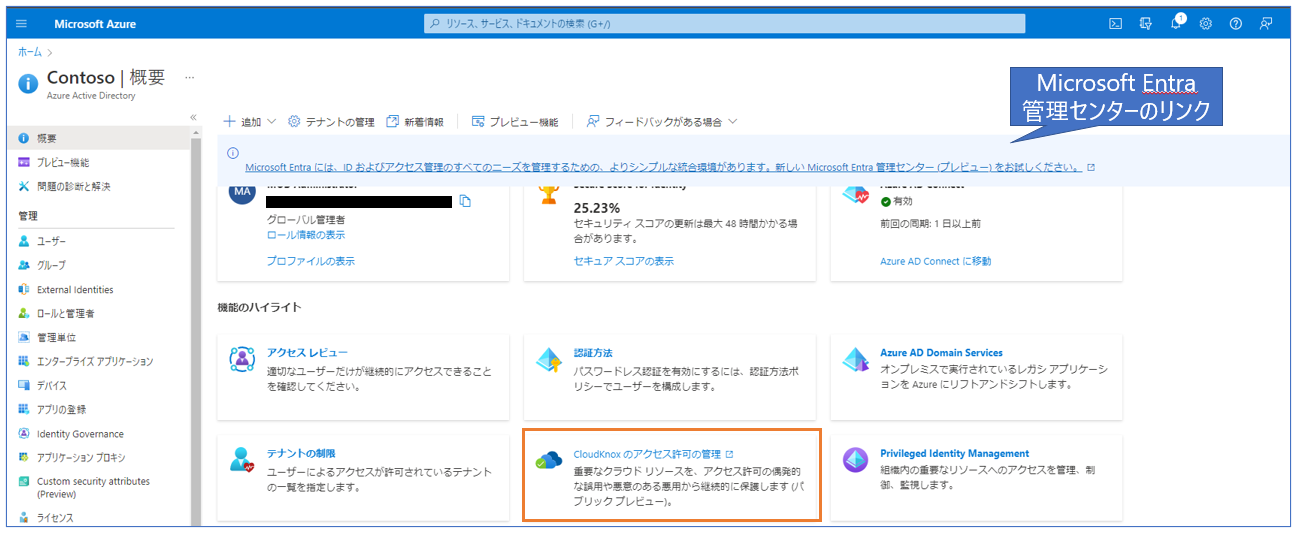The image size is (1300, 533).
Task: Click the 有効 status text
Action: coord(903,201)
